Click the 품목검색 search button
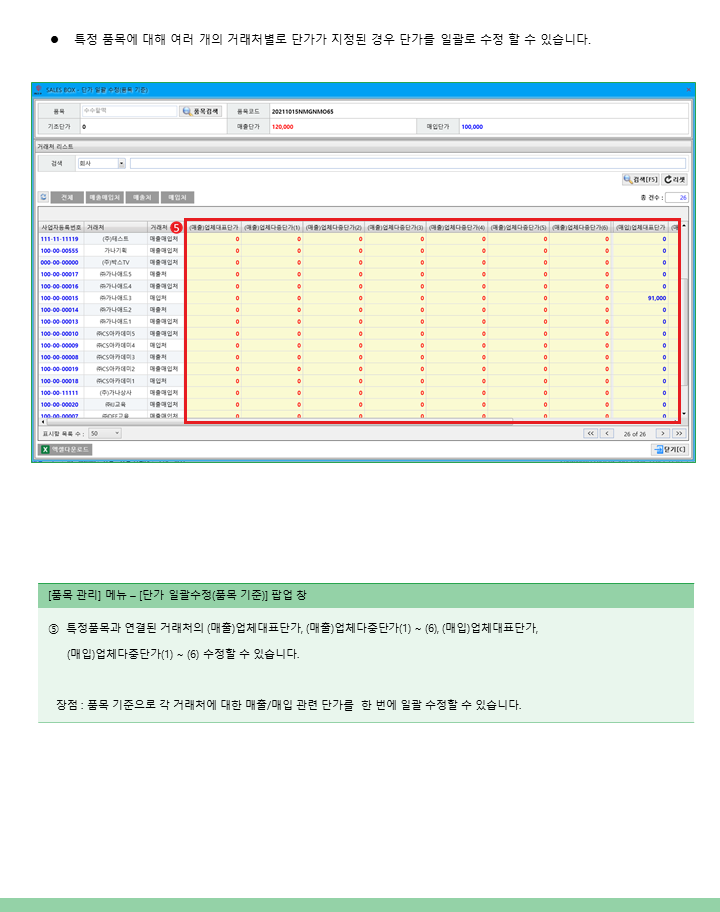 click(201, 111)
